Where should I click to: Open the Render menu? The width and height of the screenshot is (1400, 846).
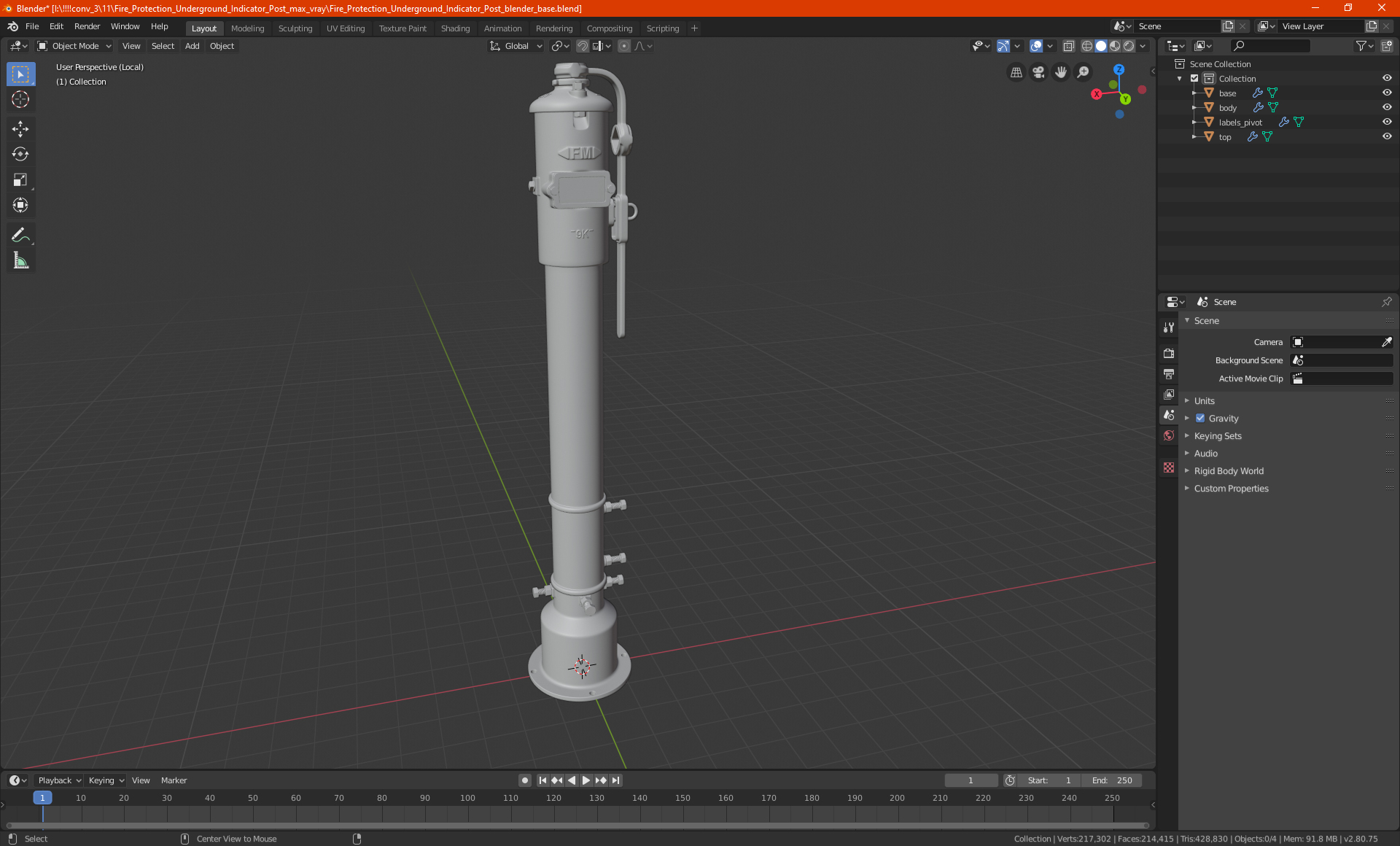(x=87, y=26)
